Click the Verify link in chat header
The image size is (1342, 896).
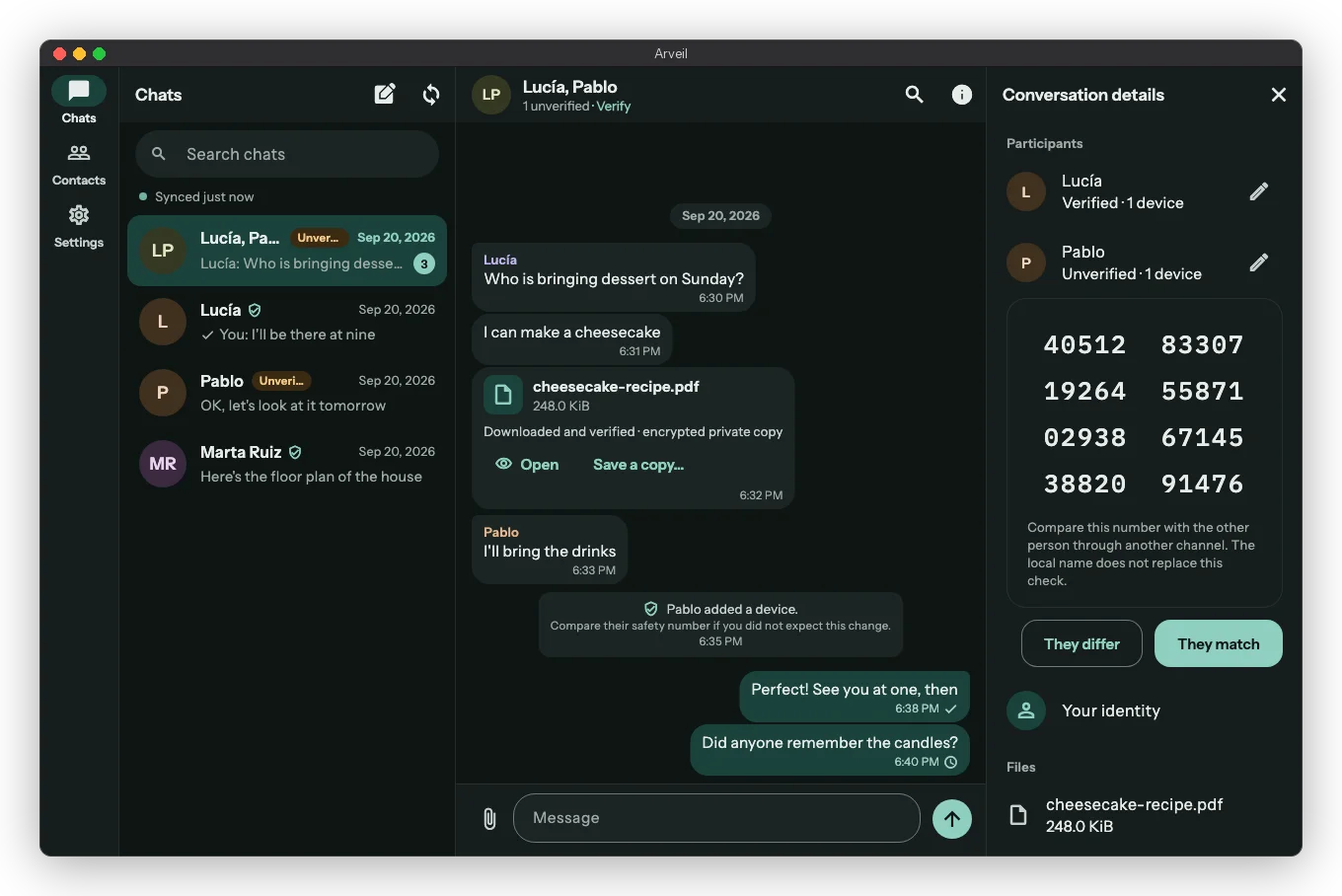[x=614, y=107]
